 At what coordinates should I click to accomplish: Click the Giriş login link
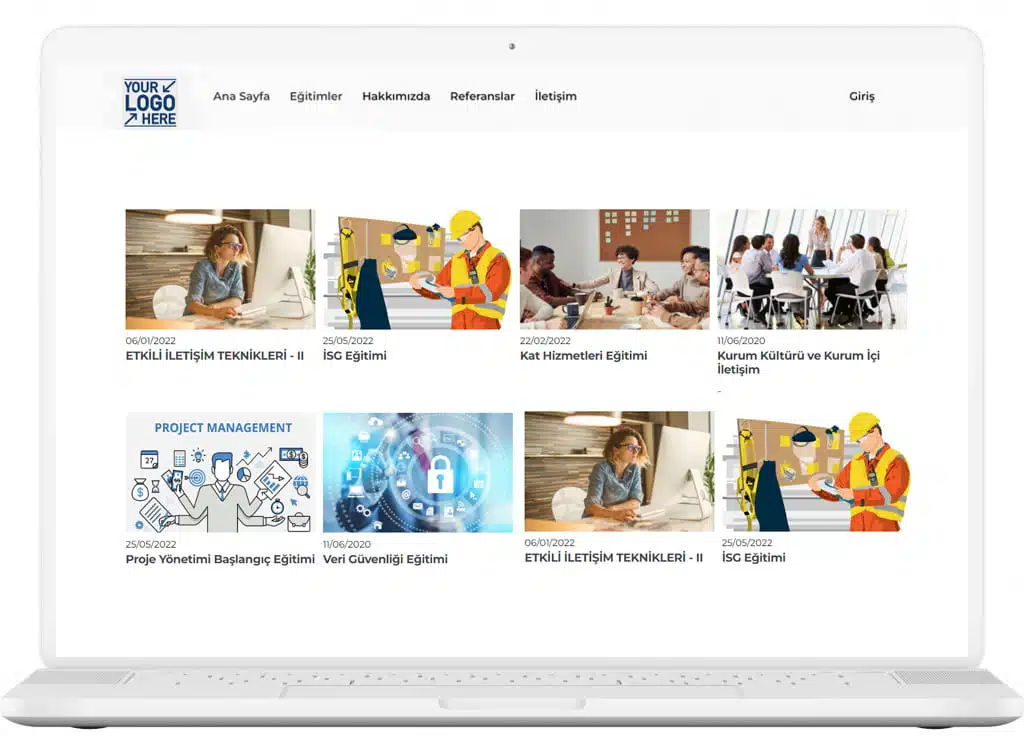tap(861, 96)
